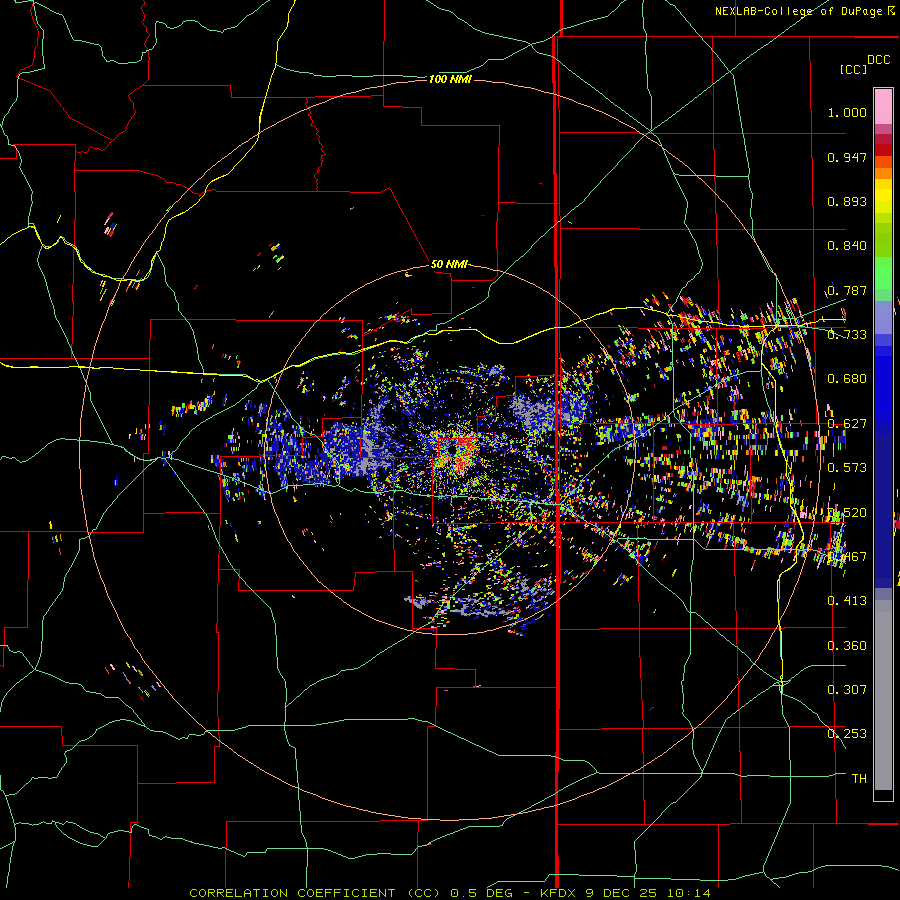Click the 50 NMI range ring label
900x900 pixels.
(449, 264)
